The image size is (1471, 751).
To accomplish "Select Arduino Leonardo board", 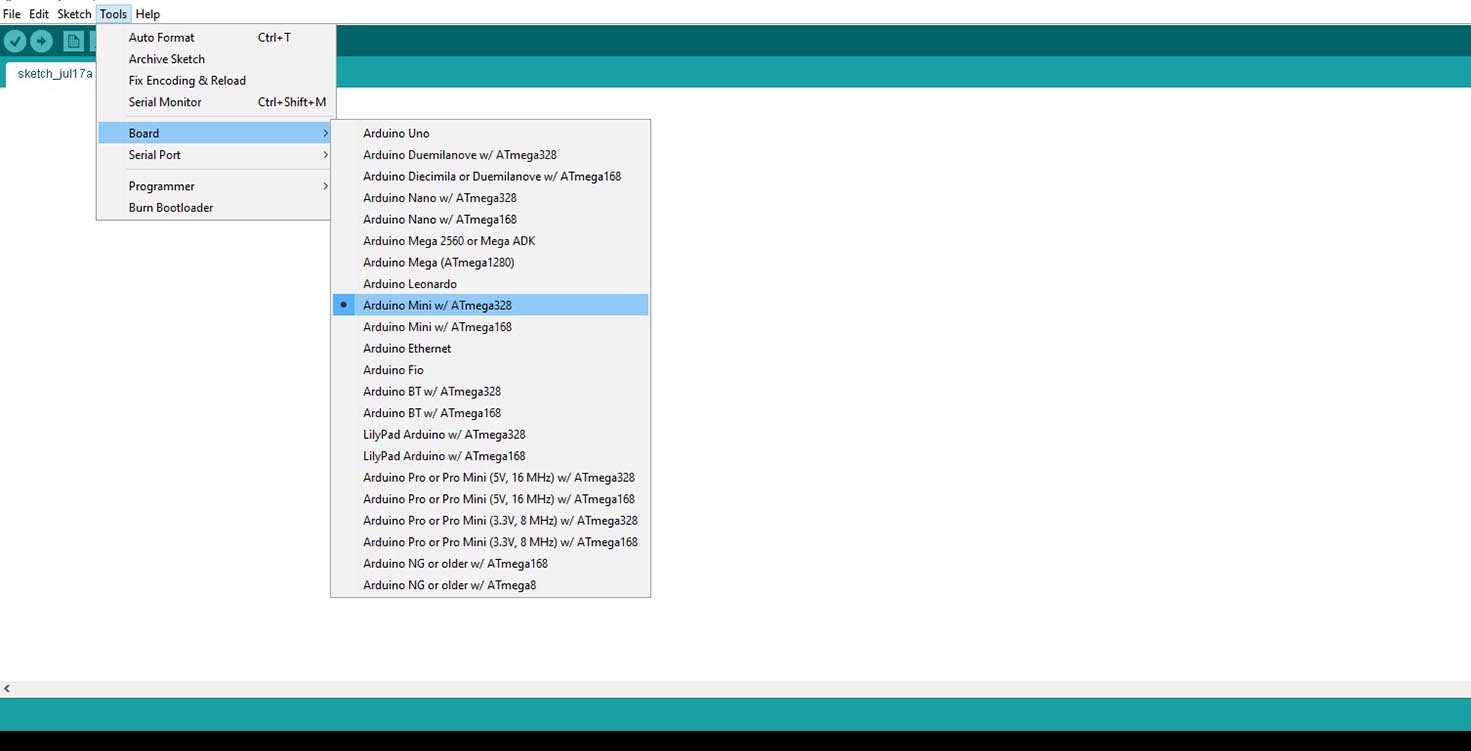I will tap(490, 284).
